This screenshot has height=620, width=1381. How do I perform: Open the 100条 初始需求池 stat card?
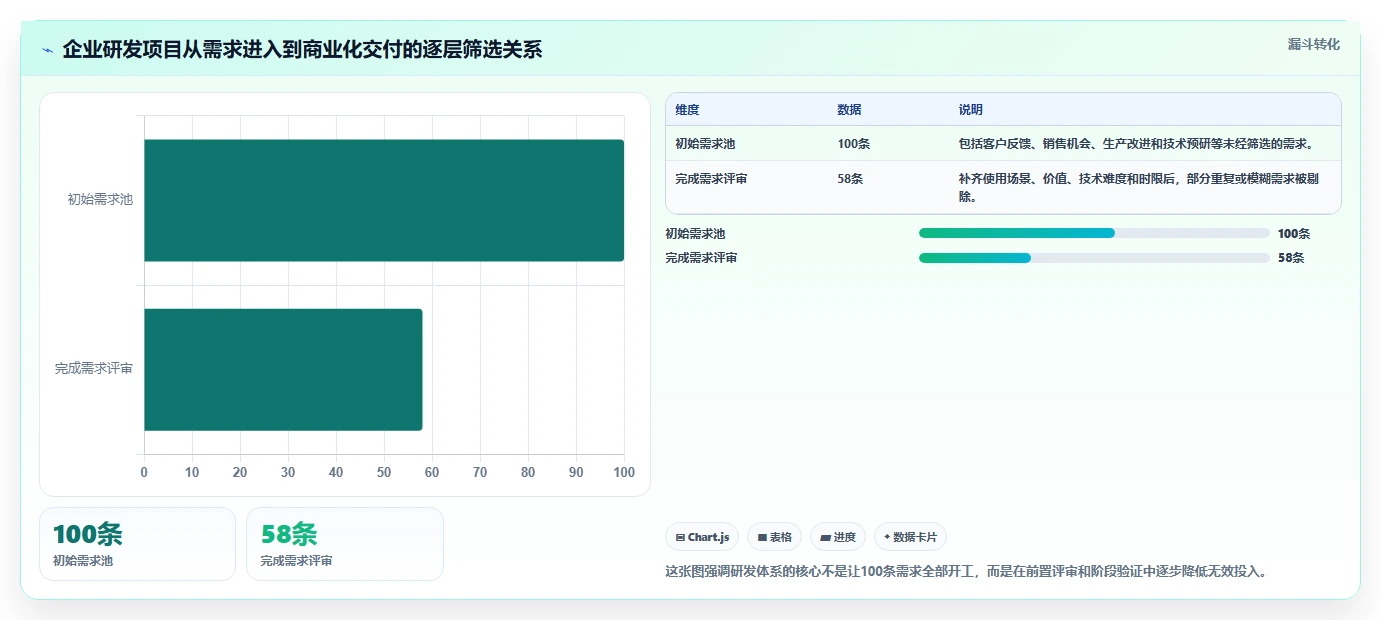(x=137, y=544)
